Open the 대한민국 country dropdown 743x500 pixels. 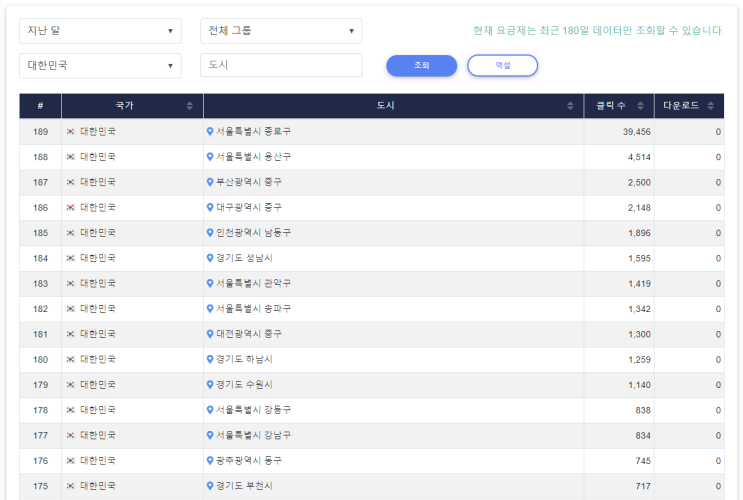(x=100, y=65)
